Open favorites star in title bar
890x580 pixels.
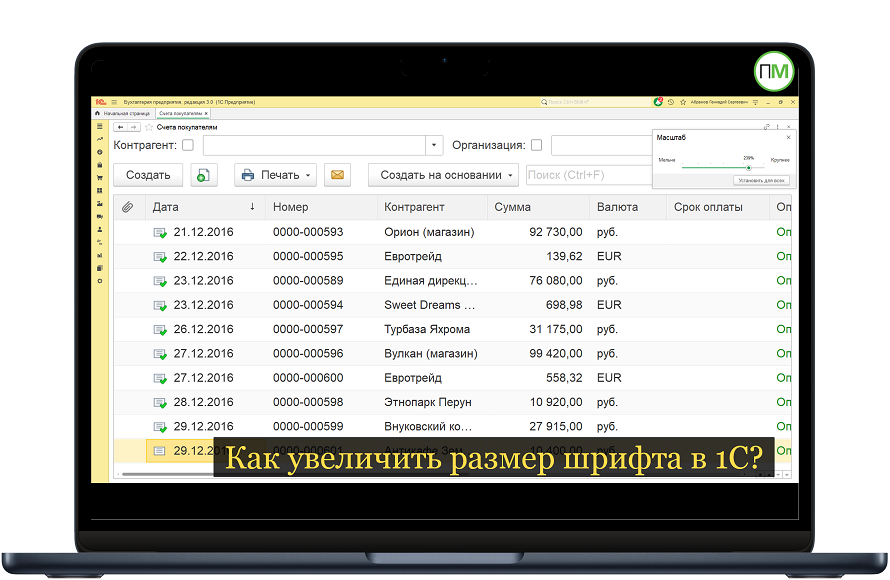683,102
